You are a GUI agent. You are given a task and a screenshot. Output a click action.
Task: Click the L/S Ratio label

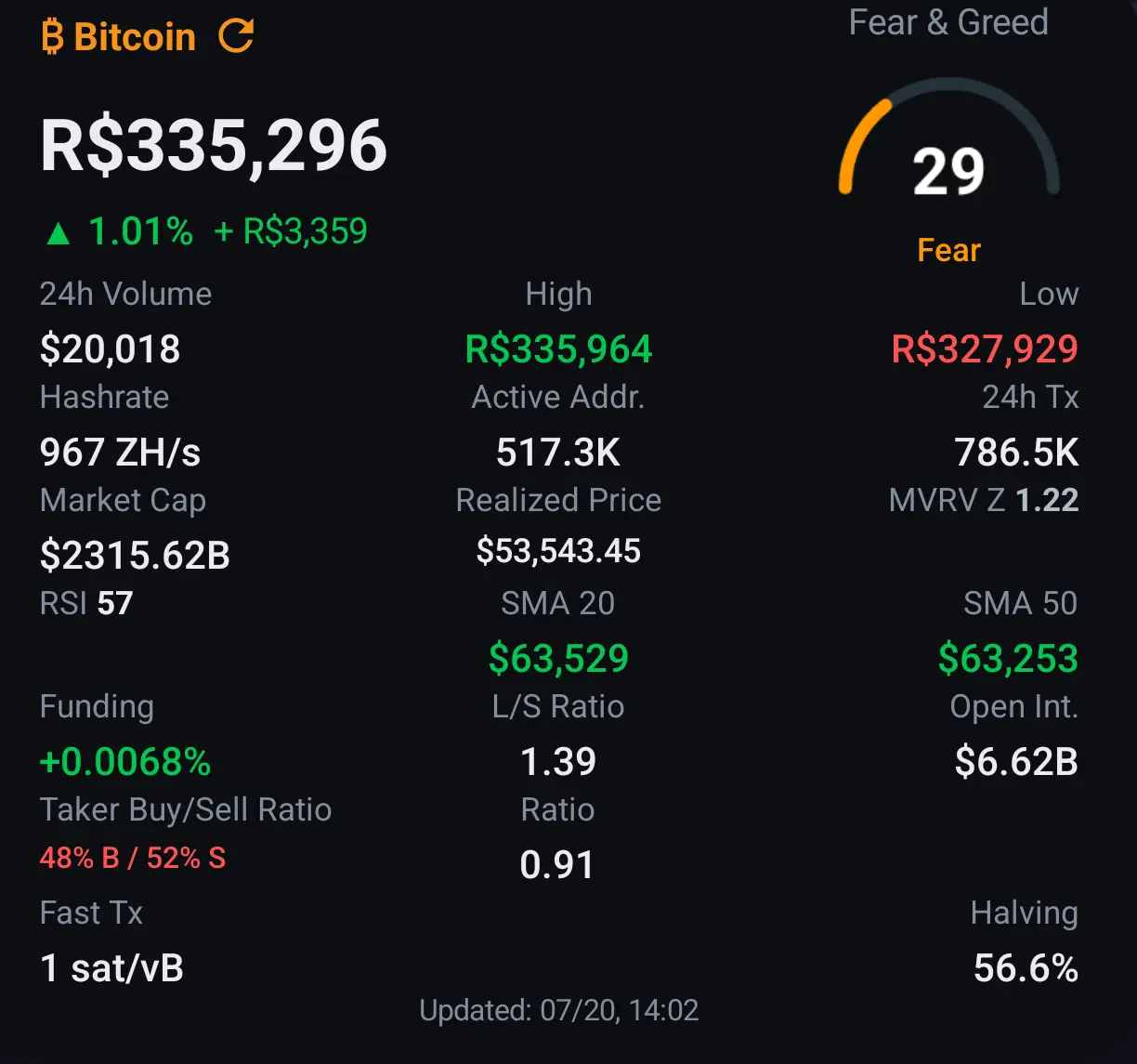point(558,706)
